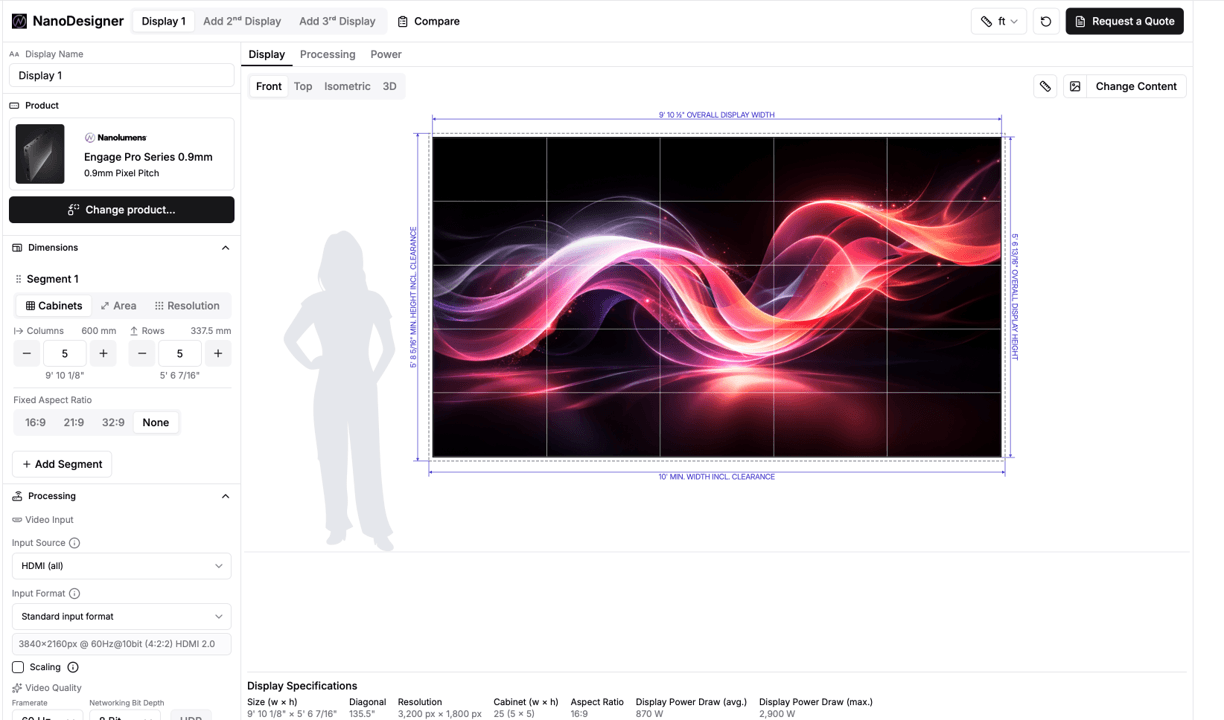Increase the Rows count
The height and width of the screenshot is (720, 1224).
218,353
